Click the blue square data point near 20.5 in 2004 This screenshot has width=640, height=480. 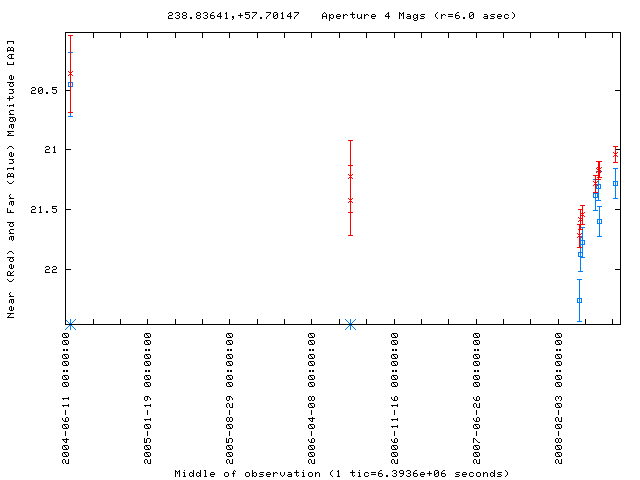click(x=71, y=84)
